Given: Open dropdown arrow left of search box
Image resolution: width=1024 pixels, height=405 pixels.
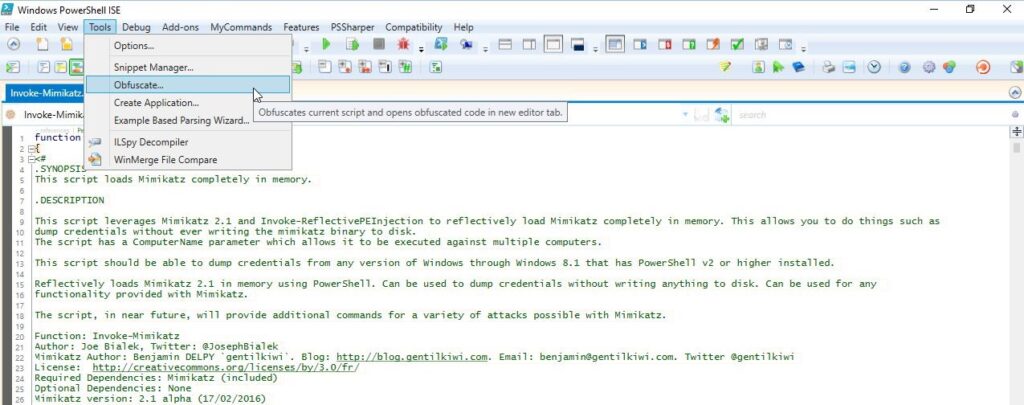Looking at the screenshot, I should (685, 115).
